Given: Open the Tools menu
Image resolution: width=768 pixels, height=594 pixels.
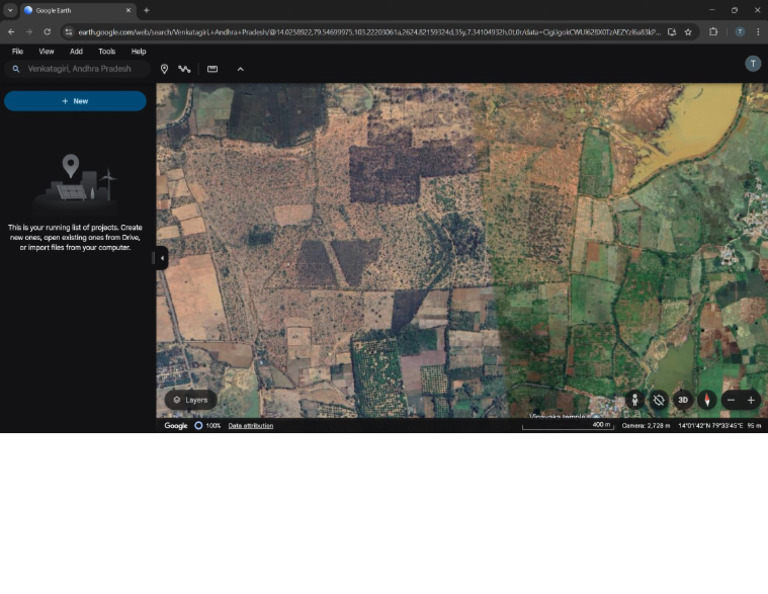Looking at the screenshot, I should [107, 51].
